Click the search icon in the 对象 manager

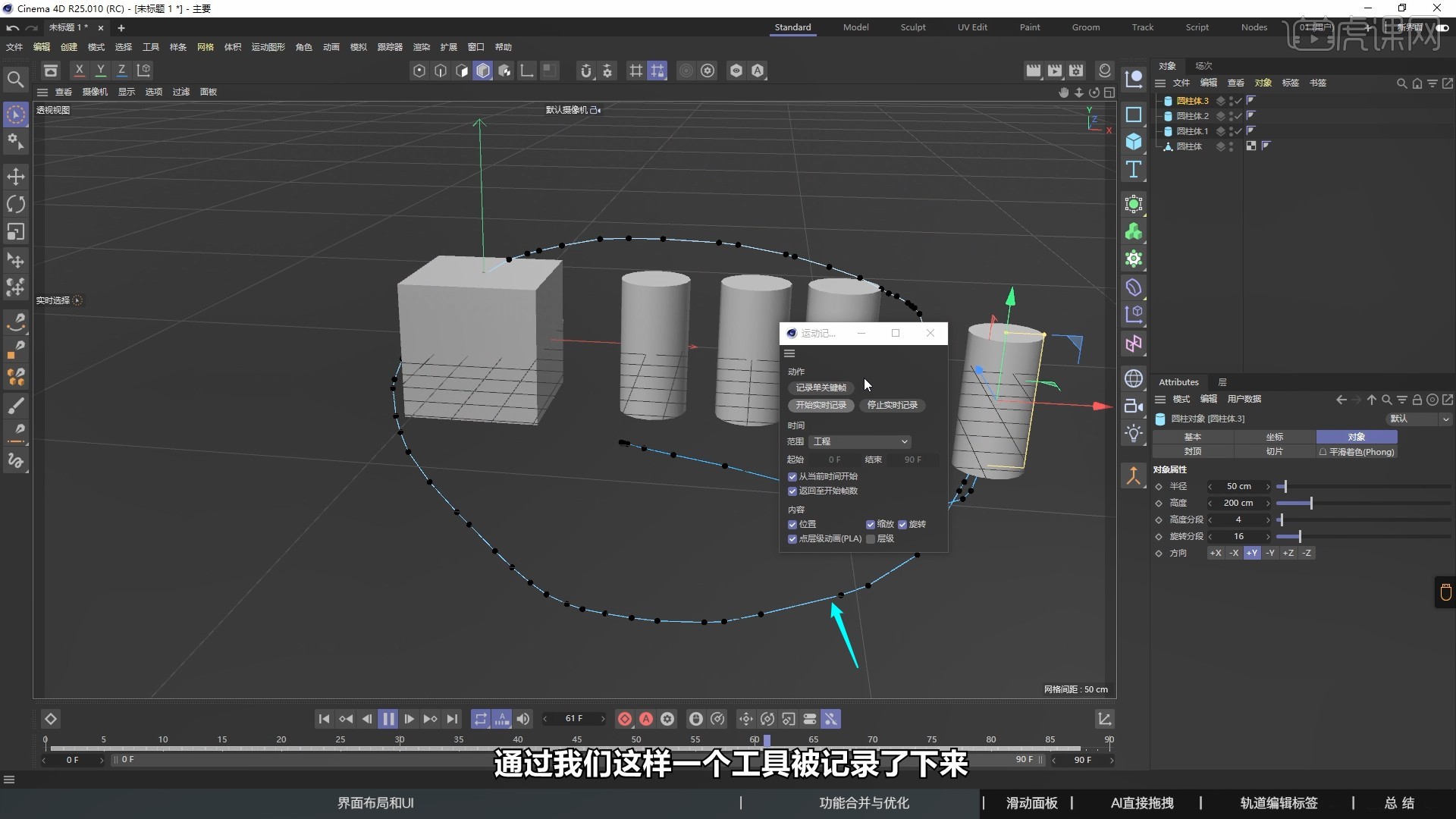click(x=1401, y=83)
